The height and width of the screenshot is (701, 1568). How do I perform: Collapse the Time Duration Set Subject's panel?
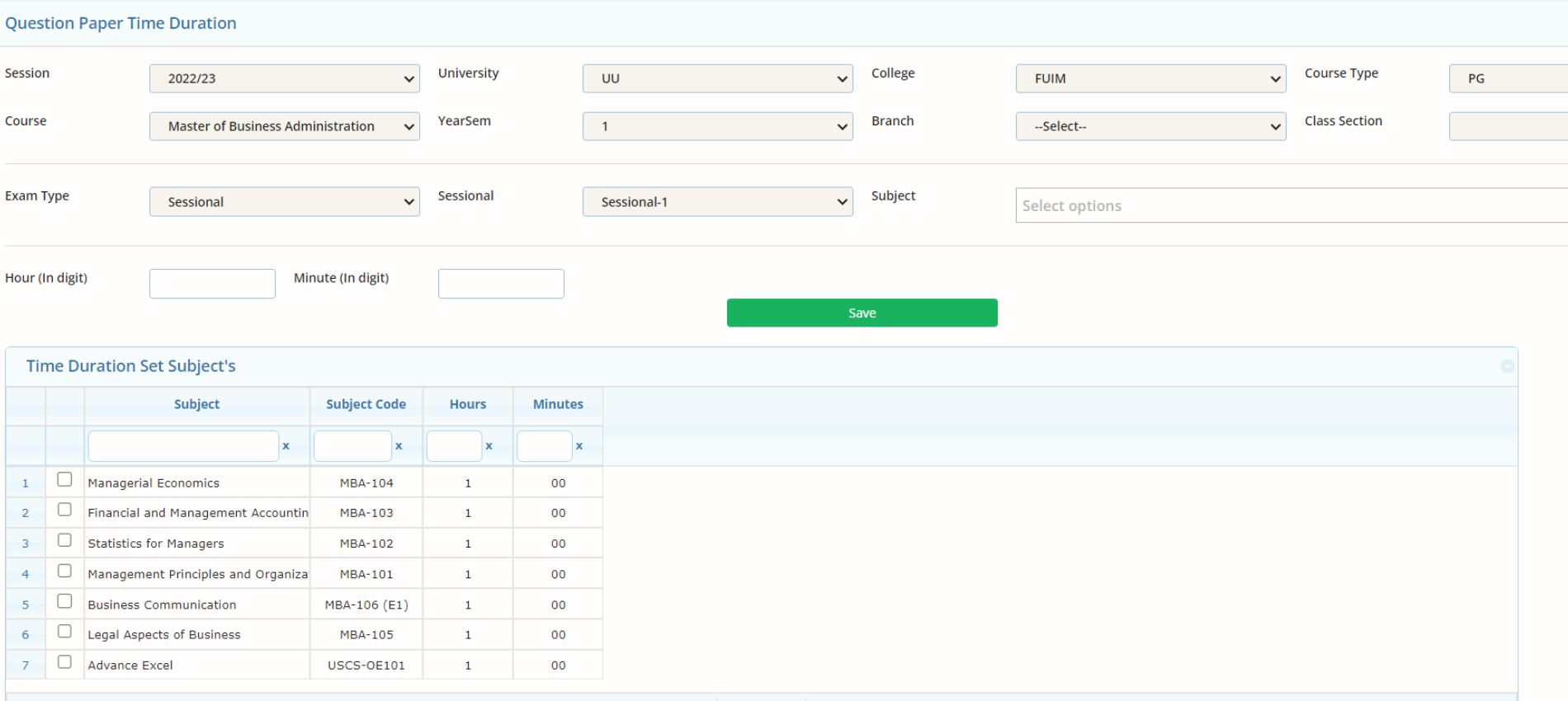(1507, 366)
